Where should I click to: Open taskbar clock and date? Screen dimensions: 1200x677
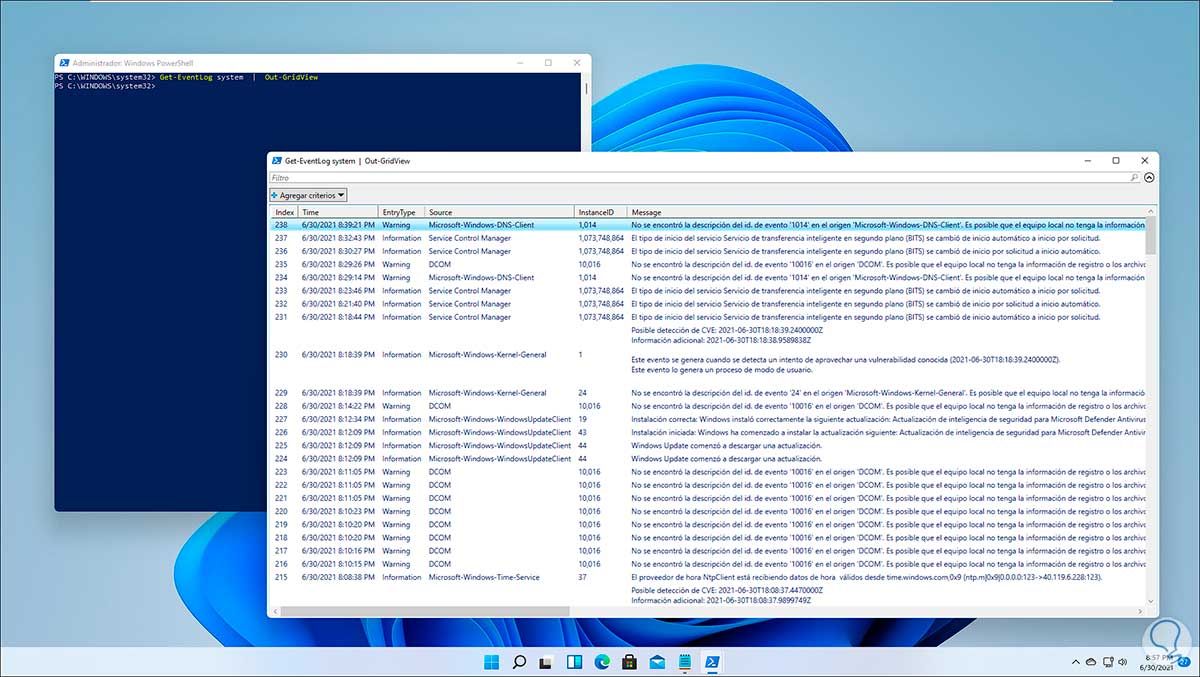[1158, 662]
